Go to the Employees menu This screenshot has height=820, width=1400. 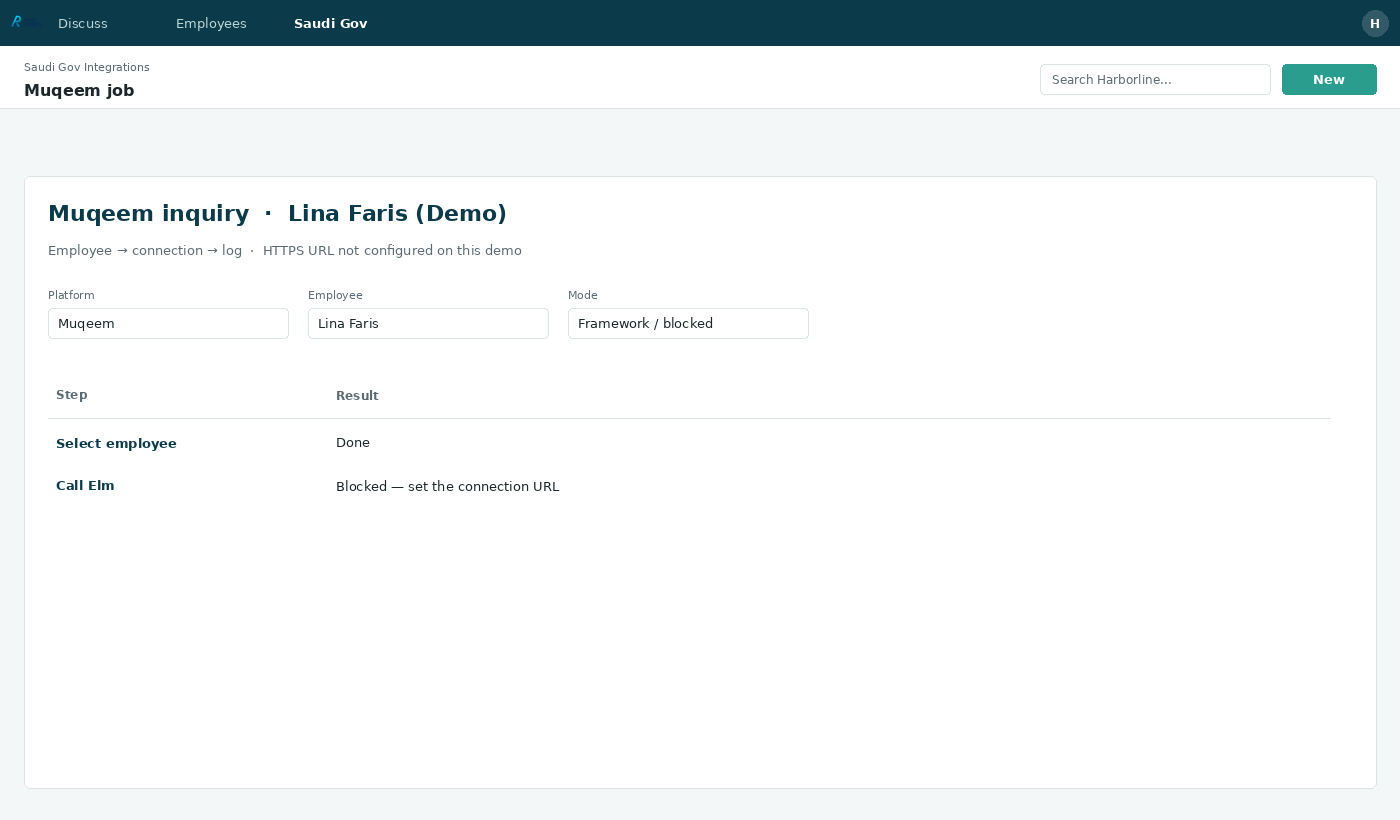pos(211,23)
